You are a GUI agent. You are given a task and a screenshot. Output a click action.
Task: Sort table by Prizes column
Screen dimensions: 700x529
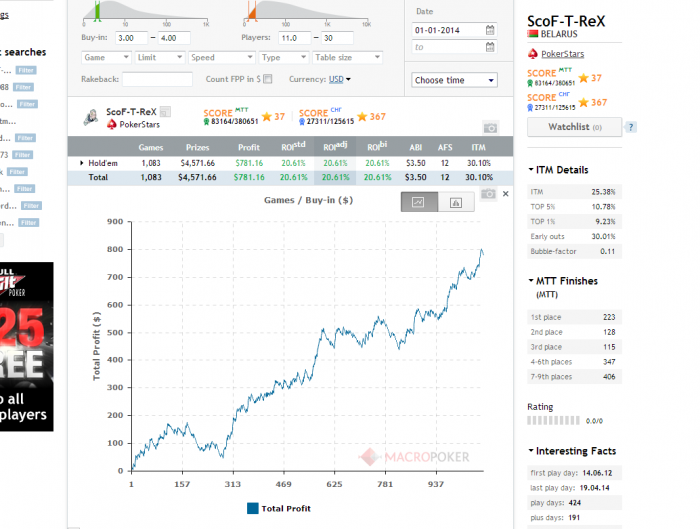tap(197, 147)
